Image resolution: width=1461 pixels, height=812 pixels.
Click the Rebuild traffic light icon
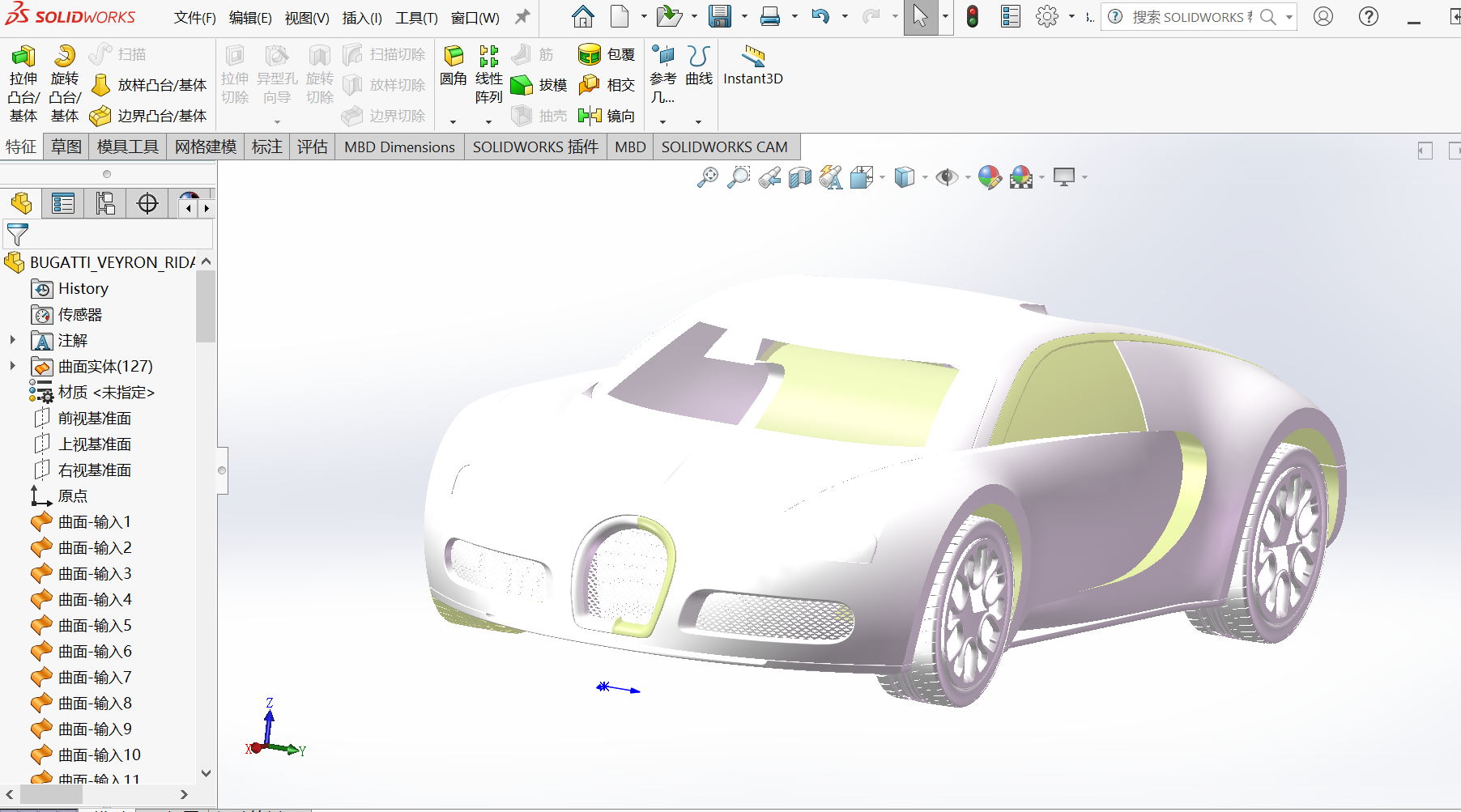(x=973, y=16)
